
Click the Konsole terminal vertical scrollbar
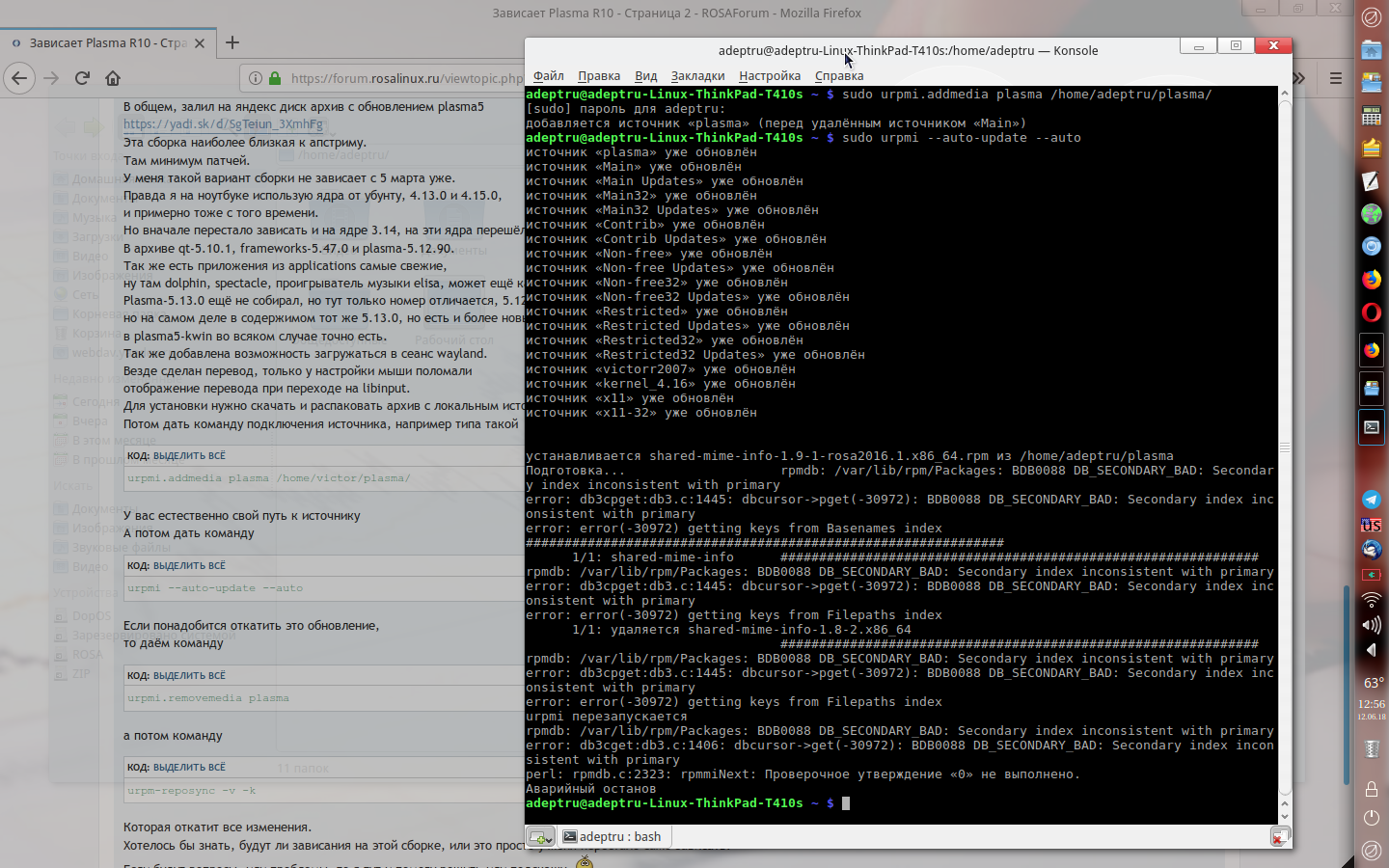tap(1284, 448)
